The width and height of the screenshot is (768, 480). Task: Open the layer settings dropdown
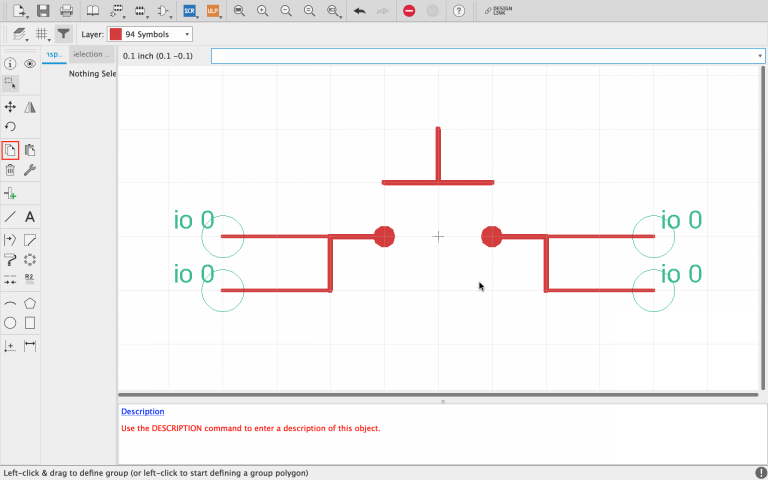coord(20,34)
